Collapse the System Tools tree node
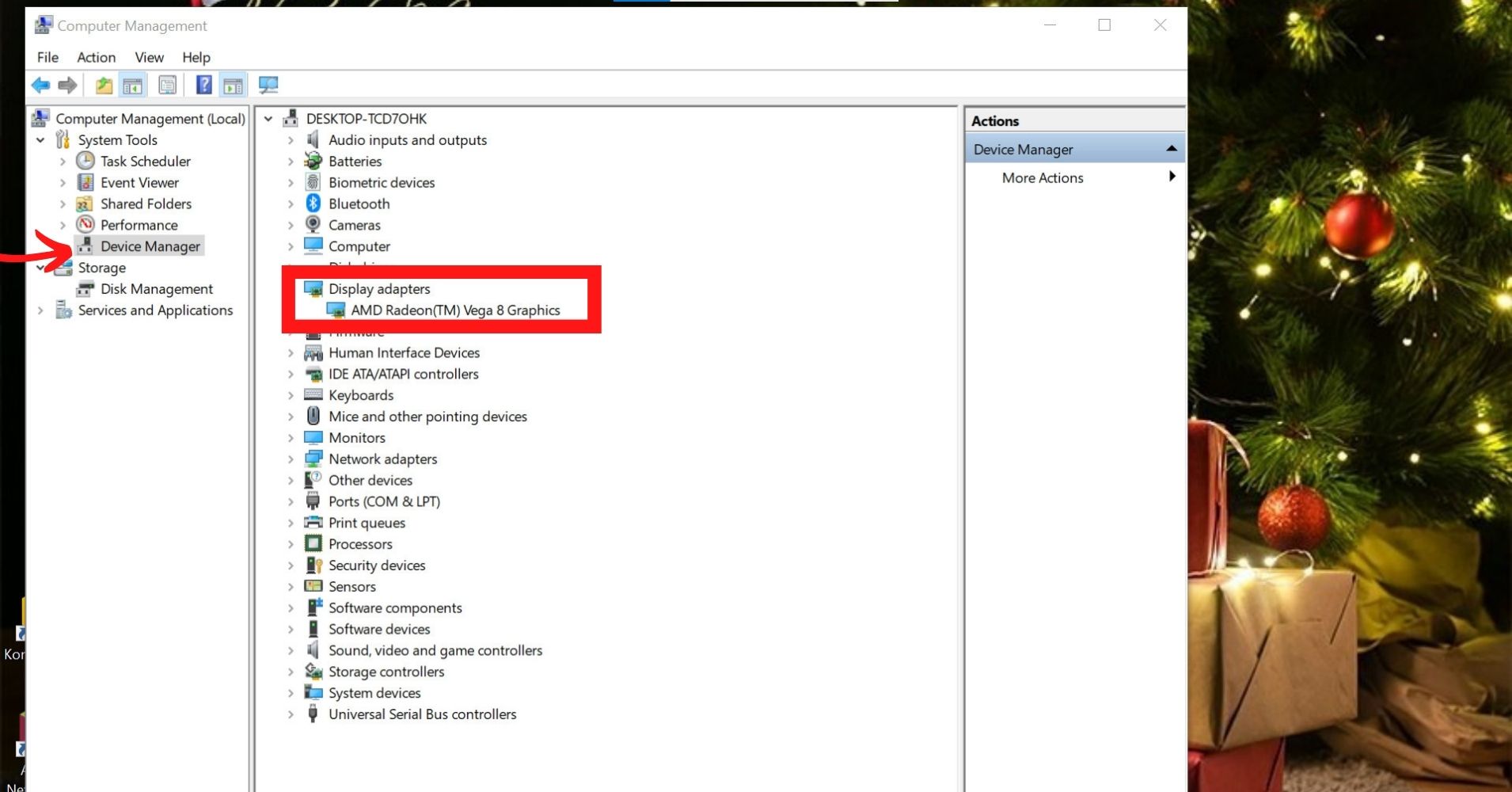1512x792 pixels. click(x=40, y=140)
